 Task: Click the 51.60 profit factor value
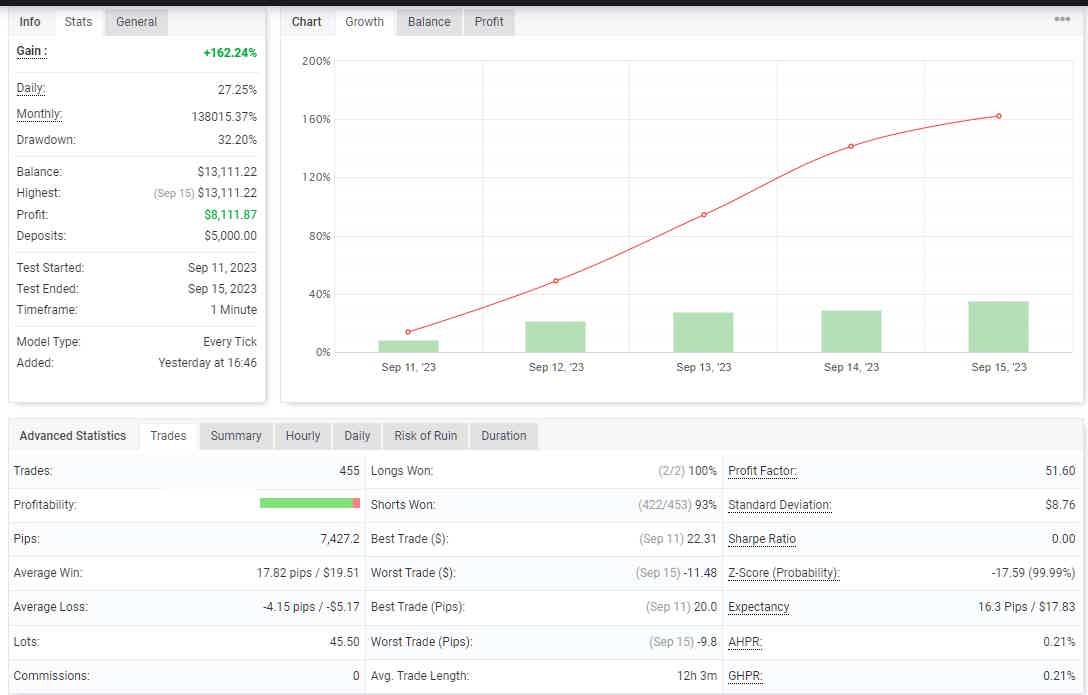(x=1060, y=471)
